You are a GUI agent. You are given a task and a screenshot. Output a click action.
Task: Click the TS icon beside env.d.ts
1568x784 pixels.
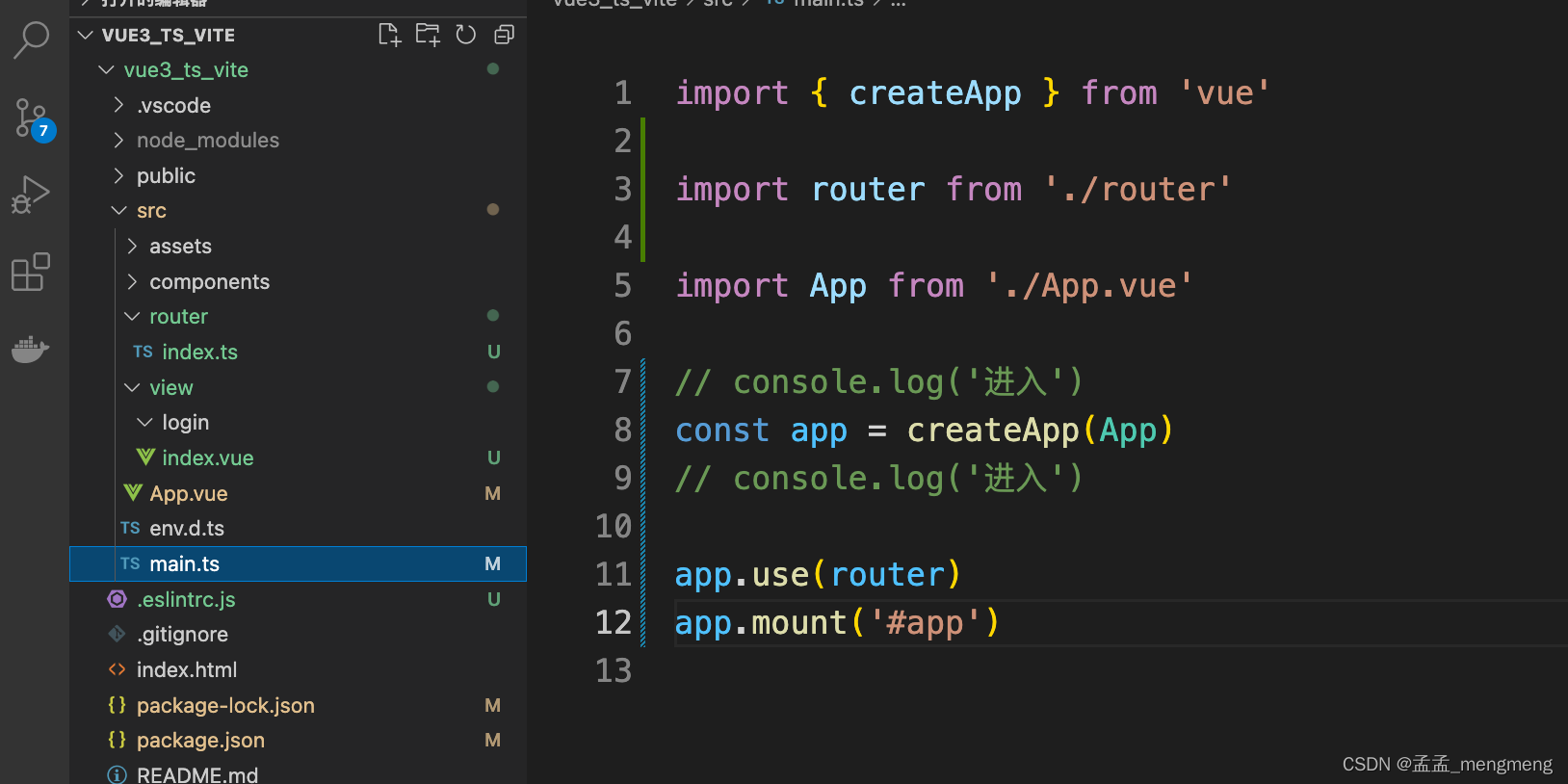click(130, 528)
